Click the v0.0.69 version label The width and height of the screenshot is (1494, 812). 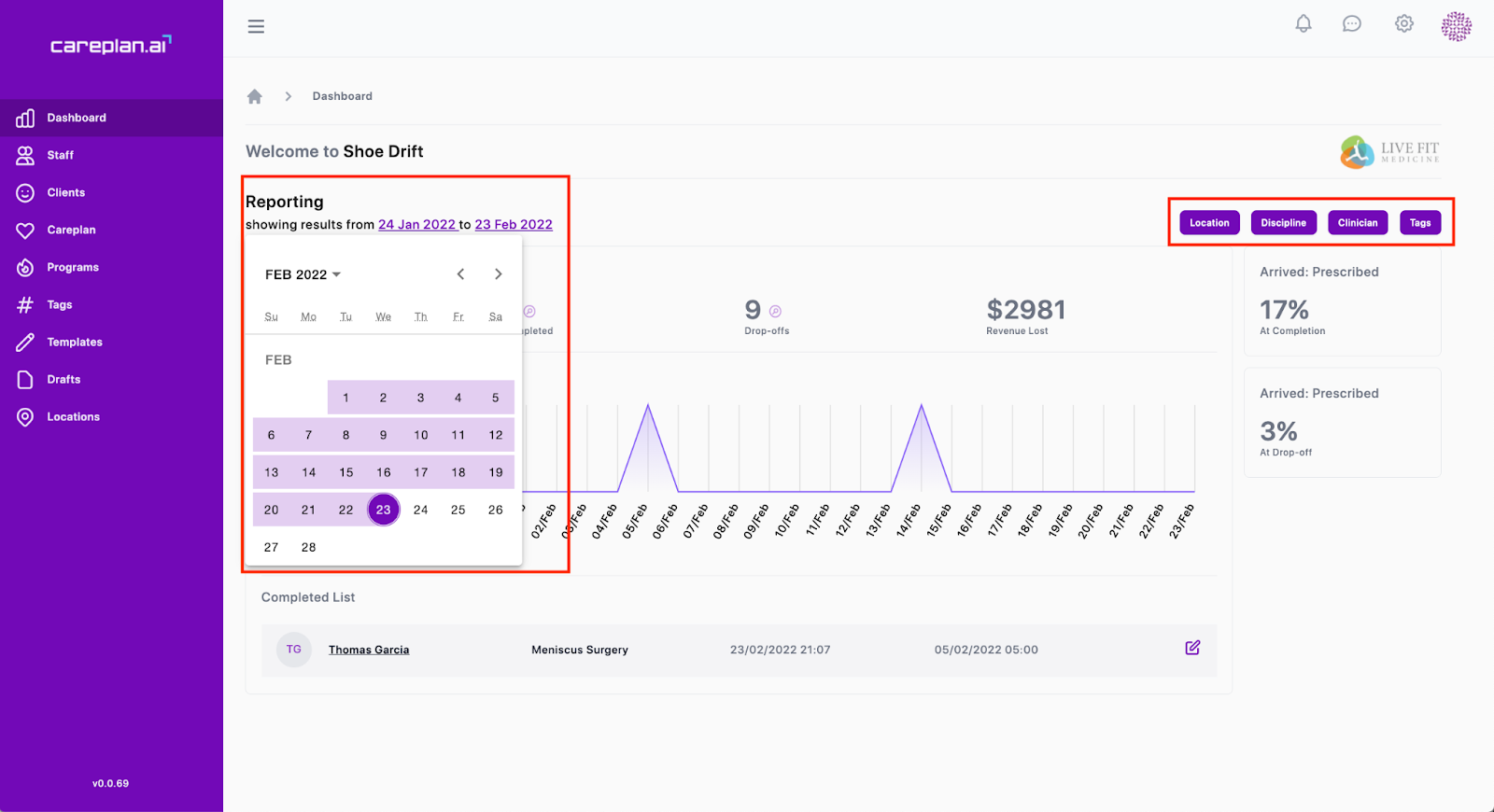coord(110,783)
